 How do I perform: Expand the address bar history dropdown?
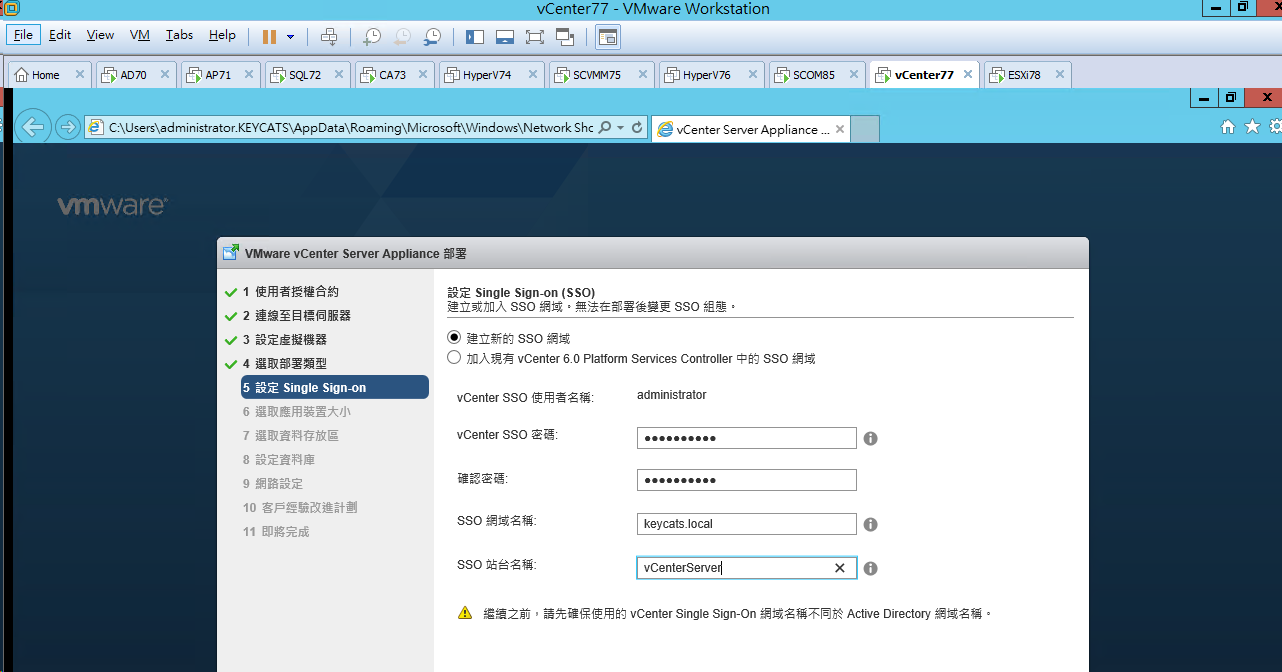click(621, 128)
